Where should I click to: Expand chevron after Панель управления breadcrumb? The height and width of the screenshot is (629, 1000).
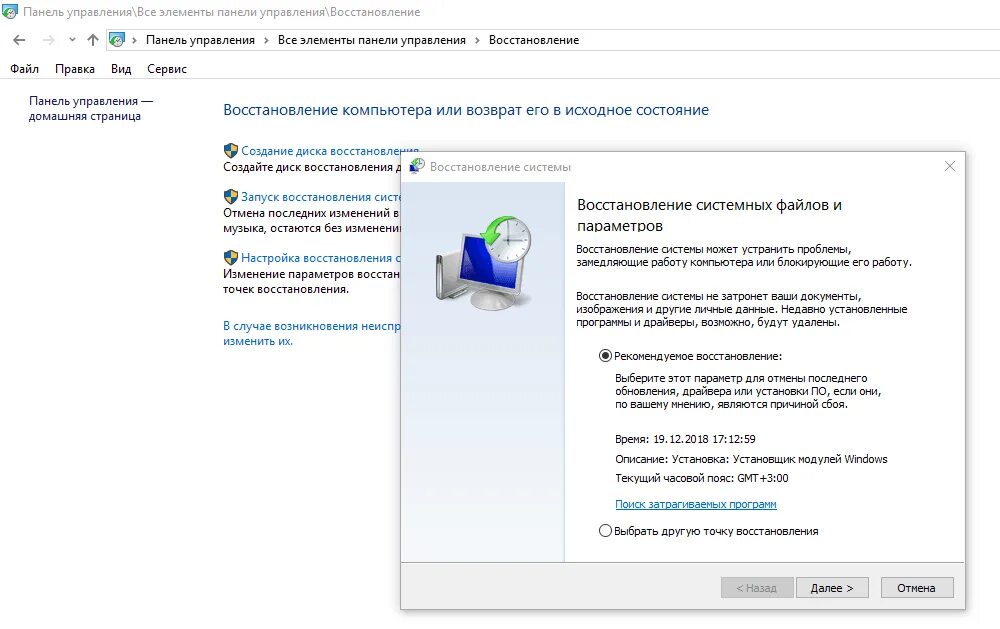(x=266, y=40)
